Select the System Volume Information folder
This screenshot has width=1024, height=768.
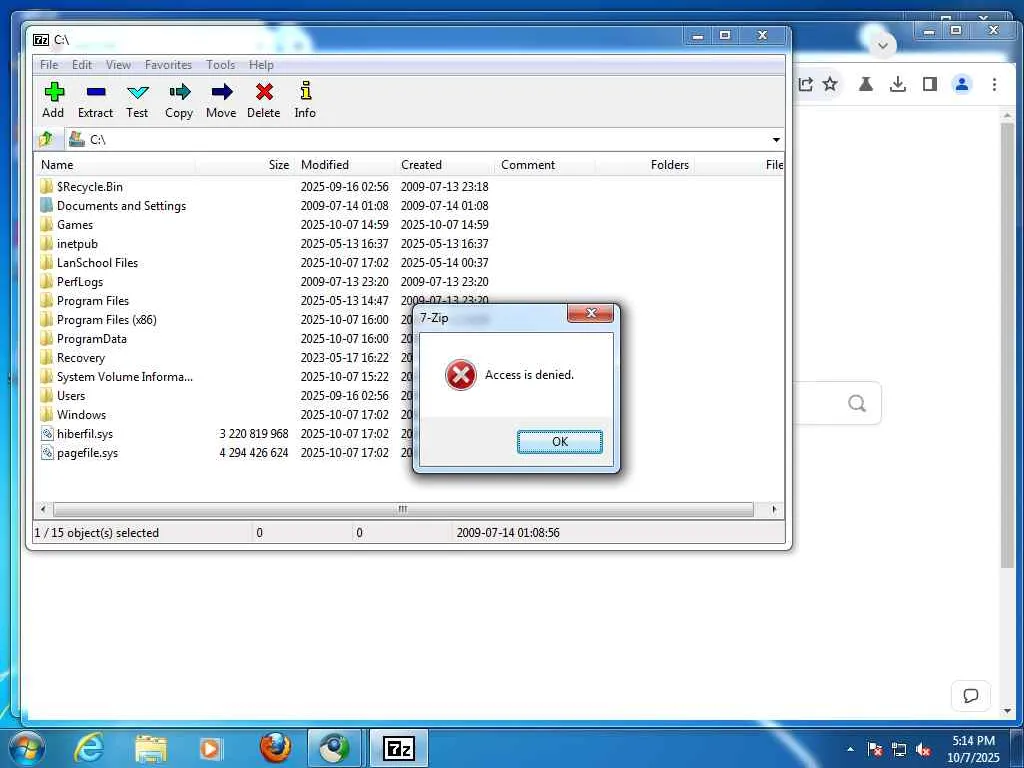click(x=125, y=377)
